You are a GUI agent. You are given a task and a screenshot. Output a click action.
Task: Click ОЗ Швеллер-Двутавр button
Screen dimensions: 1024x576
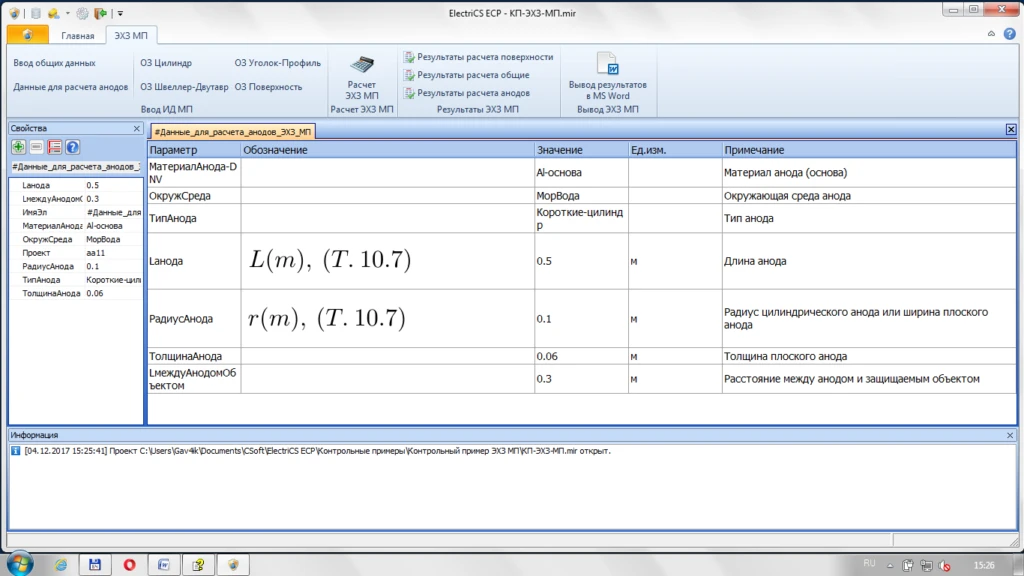coord(184,87)
